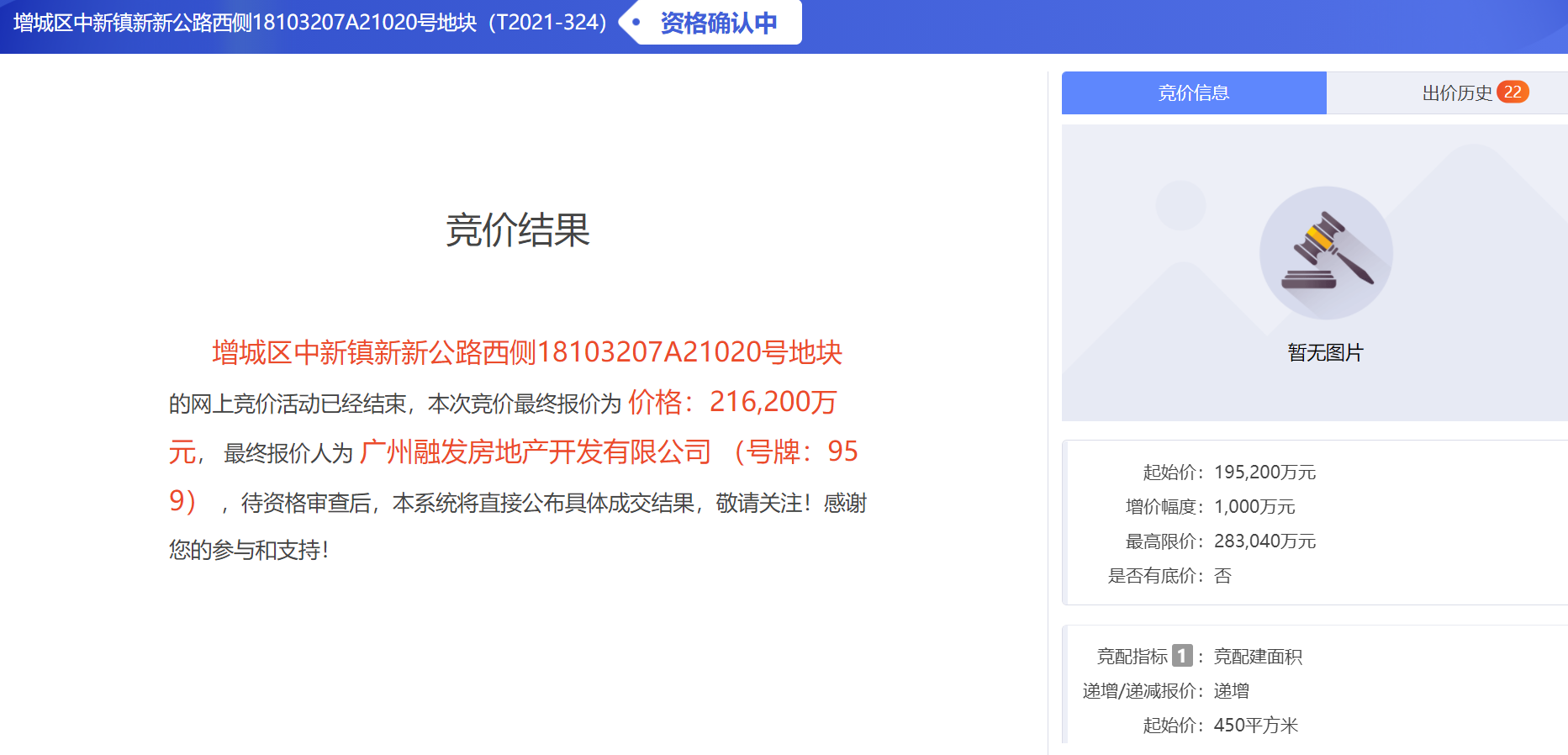1568x755 pixels.
Task: Switch to the 竞价信息 tab
Action: [1193, 93]
